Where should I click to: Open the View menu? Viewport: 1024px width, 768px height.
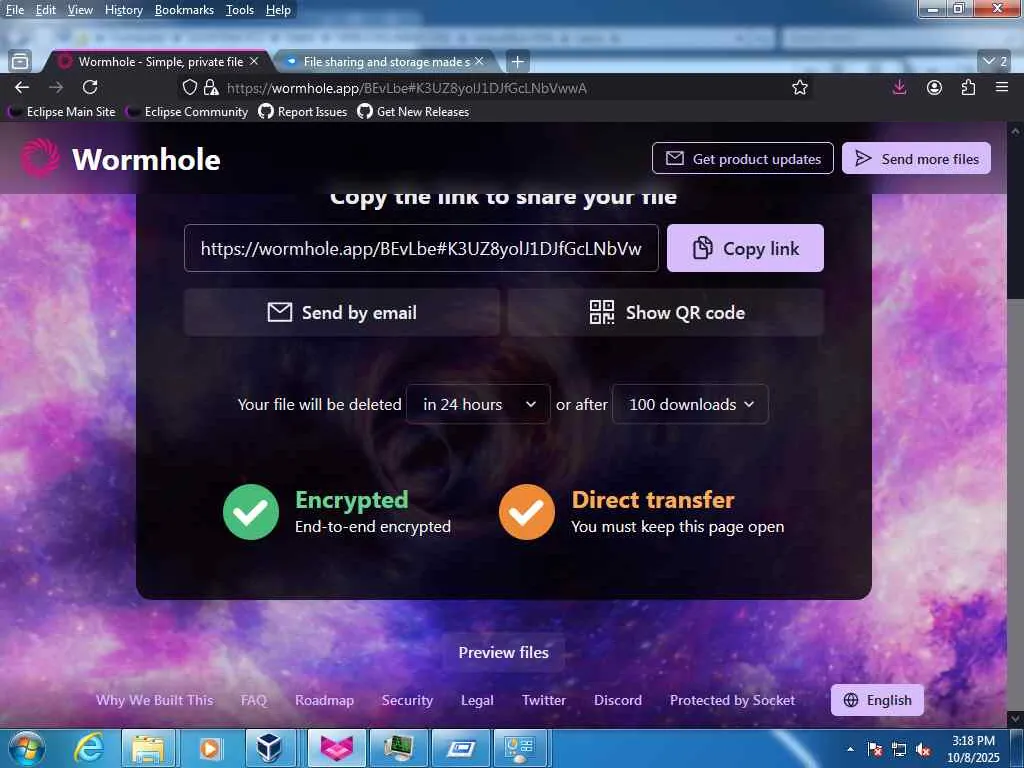[x=80, y=10]
